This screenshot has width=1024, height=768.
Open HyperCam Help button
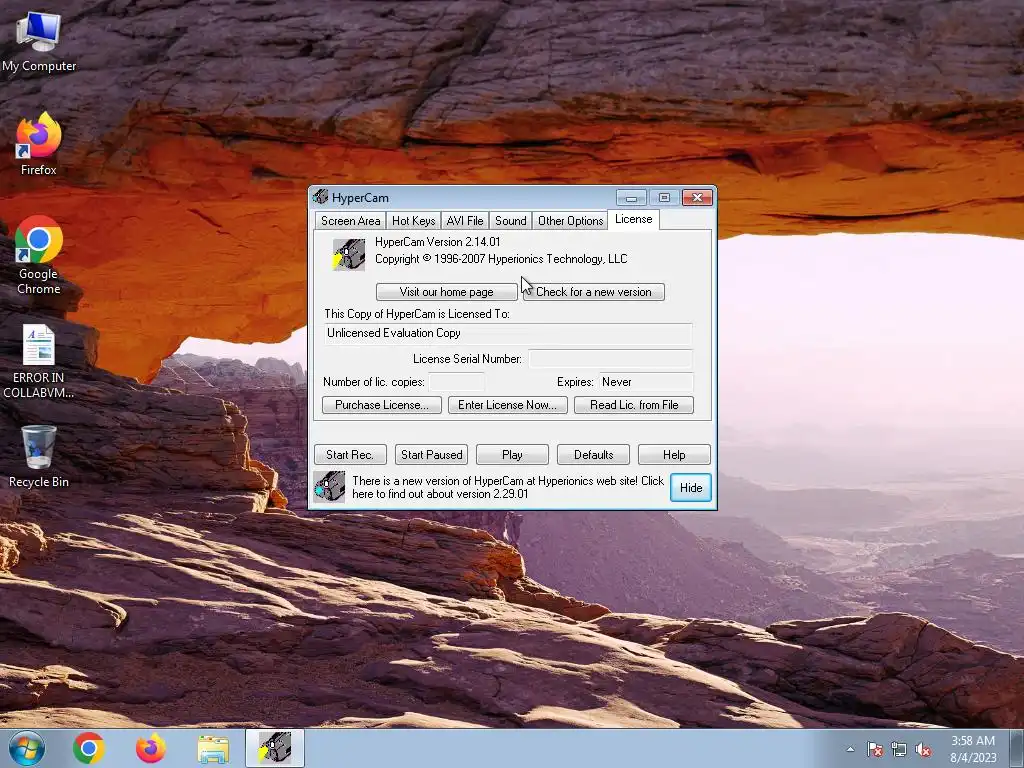coord(674,455)
